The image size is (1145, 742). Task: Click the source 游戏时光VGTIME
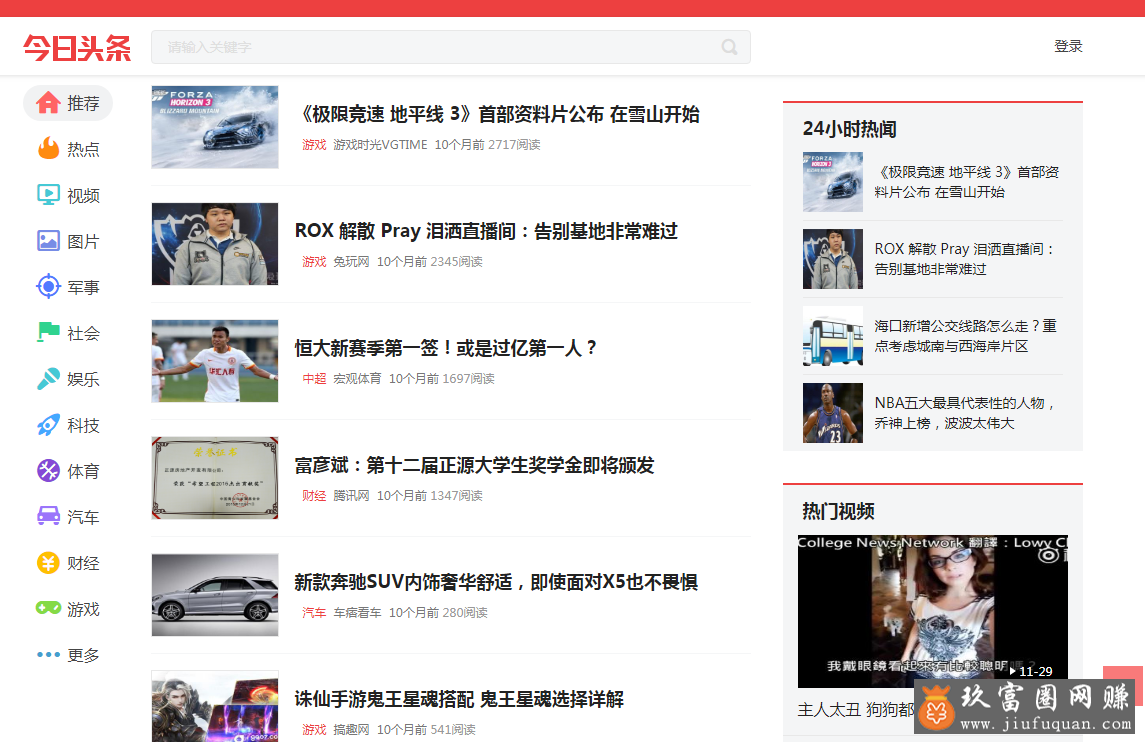click(380, 145)
